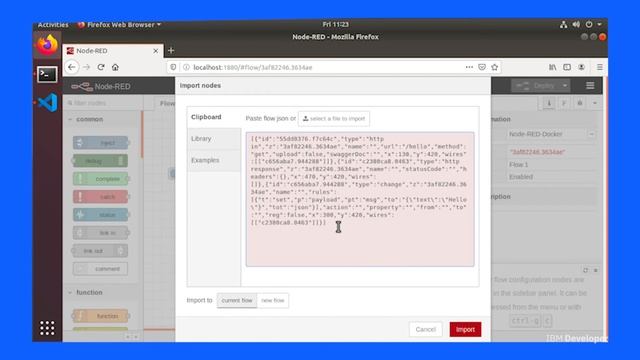This screenshot has width=640, height=360.
Task: Select the function node in palette
Action: coord(100,316)
